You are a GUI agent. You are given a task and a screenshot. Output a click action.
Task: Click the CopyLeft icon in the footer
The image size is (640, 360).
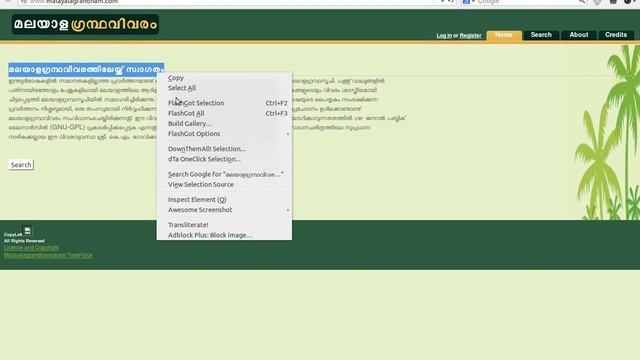click(x=27, y=231)
